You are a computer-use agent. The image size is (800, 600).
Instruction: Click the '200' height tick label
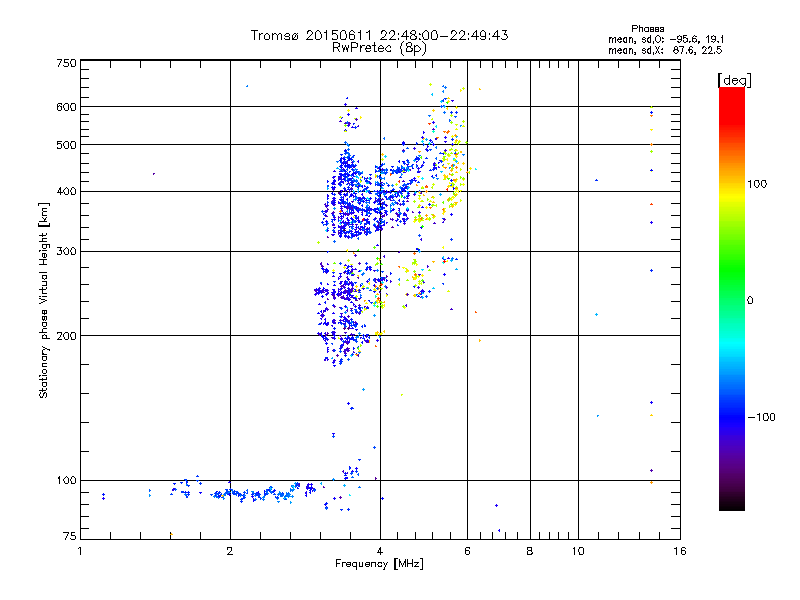point(66,336)
